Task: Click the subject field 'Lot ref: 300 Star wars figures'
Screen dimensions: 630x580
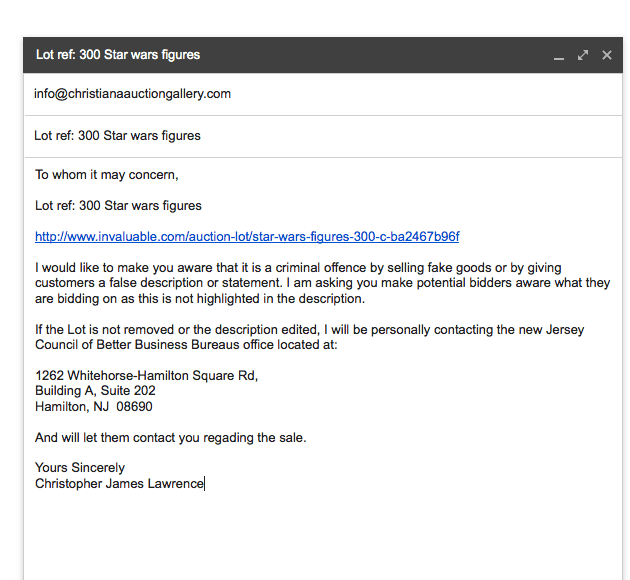Action: 323,136
